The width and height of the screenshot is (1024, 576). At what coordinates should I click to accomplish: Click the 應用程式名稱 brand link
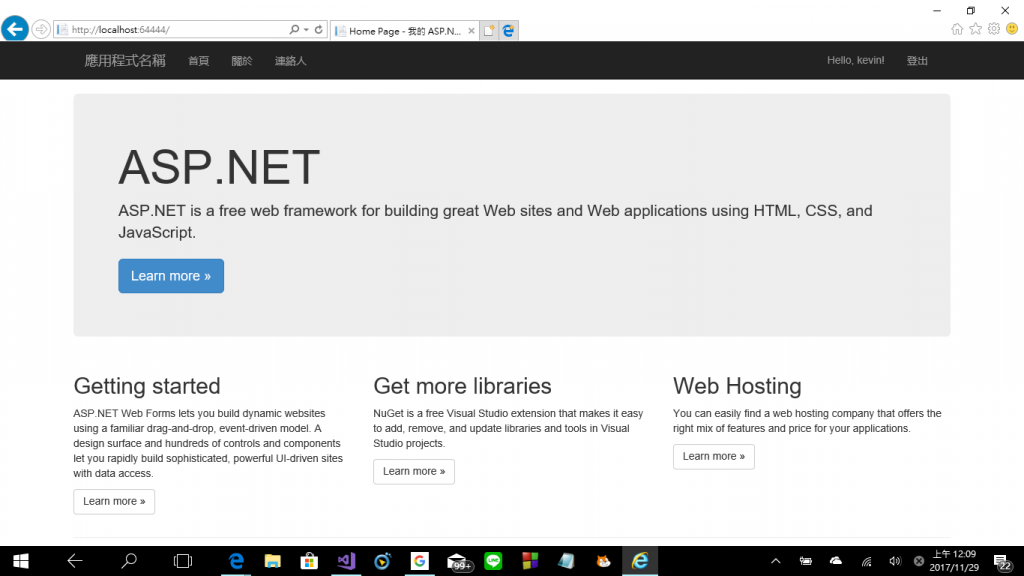(x=125, y=61)
